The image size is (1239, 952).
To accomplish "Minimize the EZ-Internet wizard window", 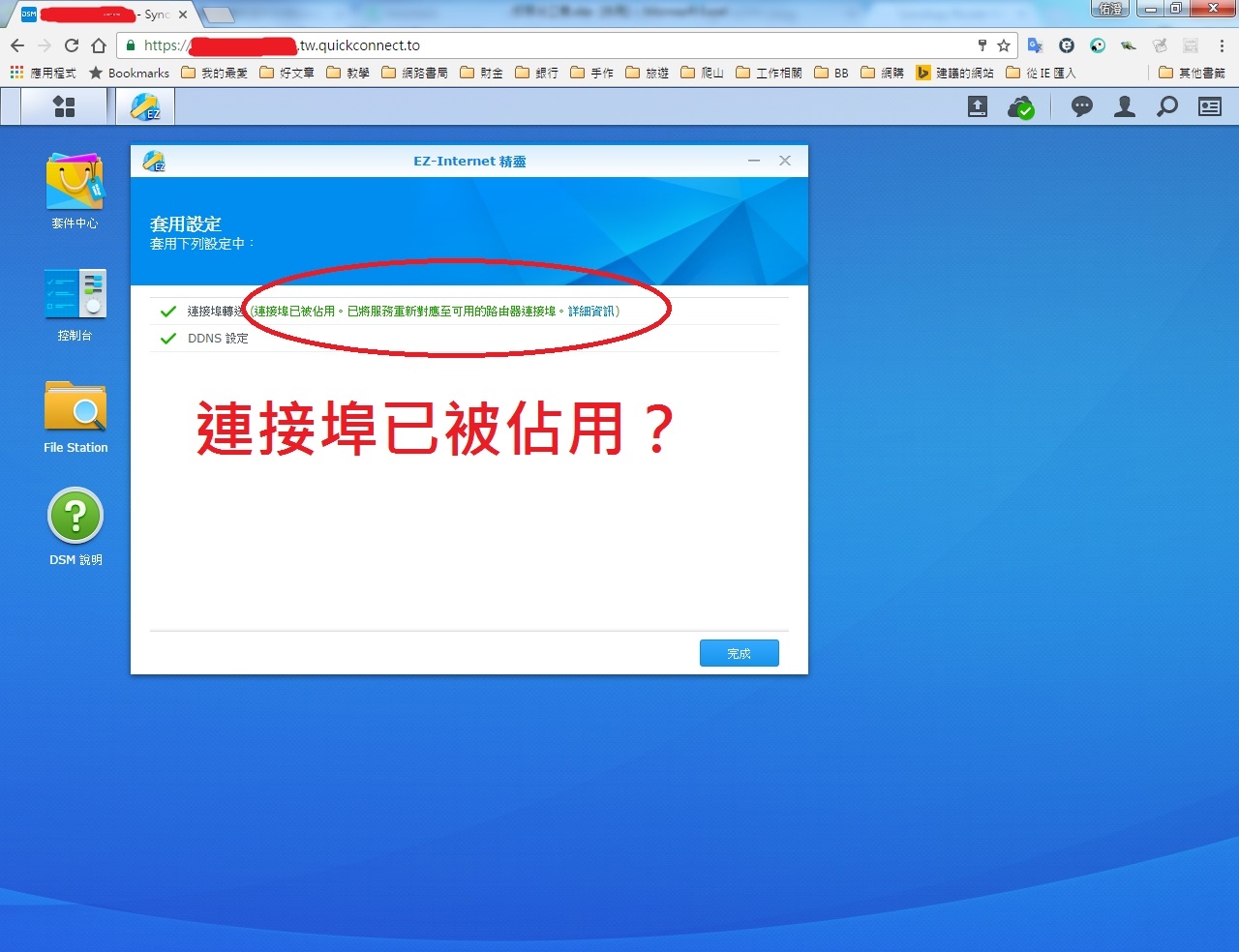I will (754, 161).
